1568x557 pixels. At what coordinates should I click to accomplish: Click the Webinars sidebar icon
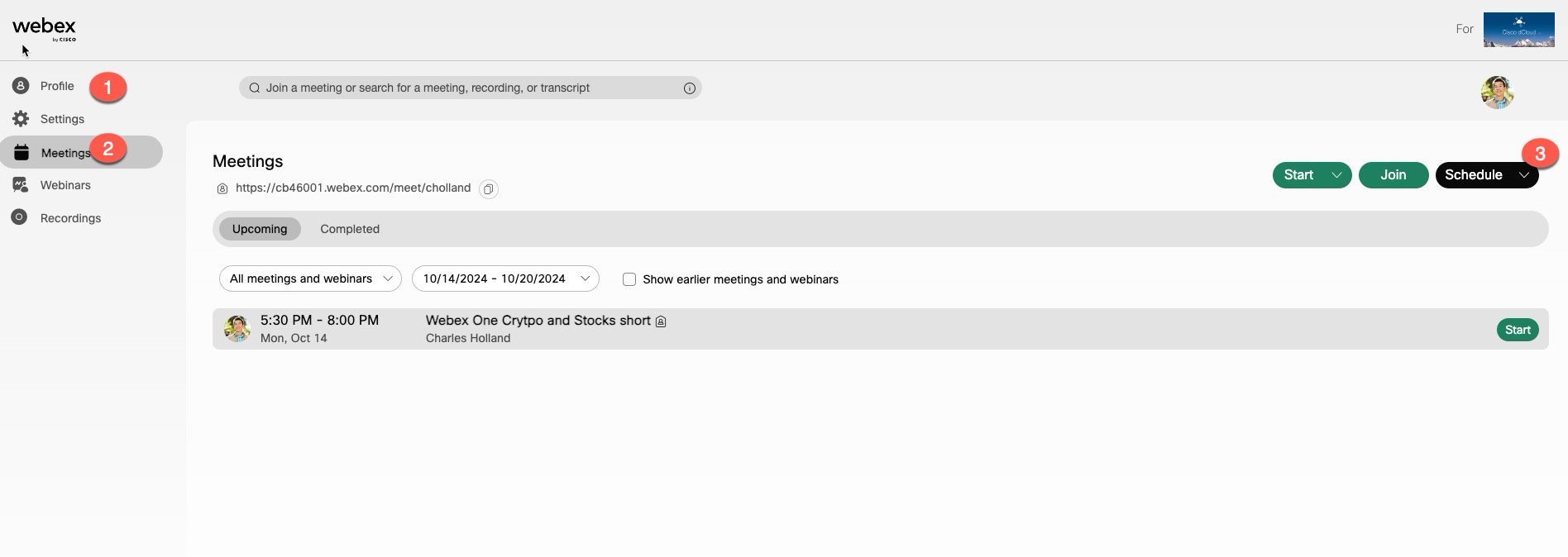(21, 185)
